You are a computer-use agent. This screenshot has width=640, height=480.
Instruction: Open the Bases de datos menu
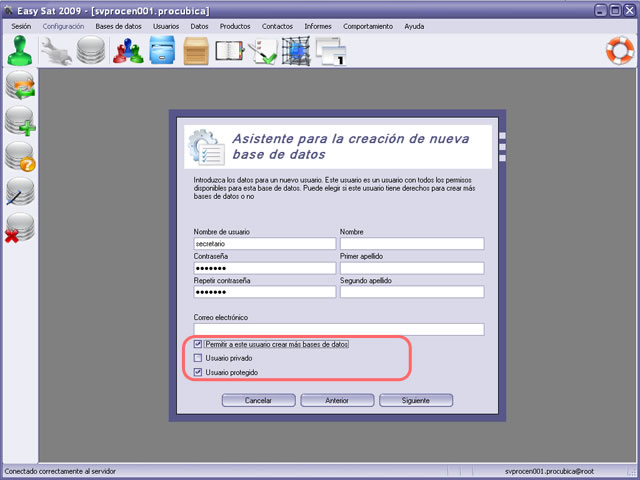pyautogui.click(x=118, y=26)
